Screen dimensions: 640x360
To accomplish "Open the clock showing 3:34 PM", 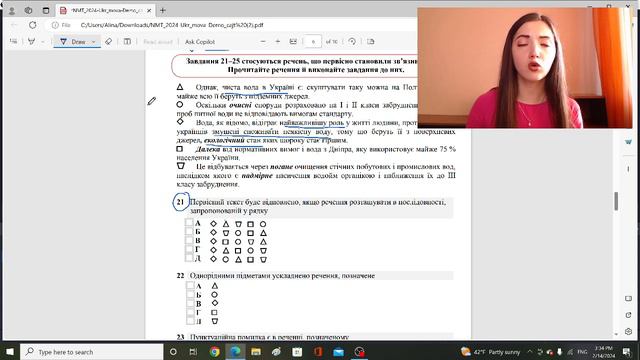I will 604,352.
